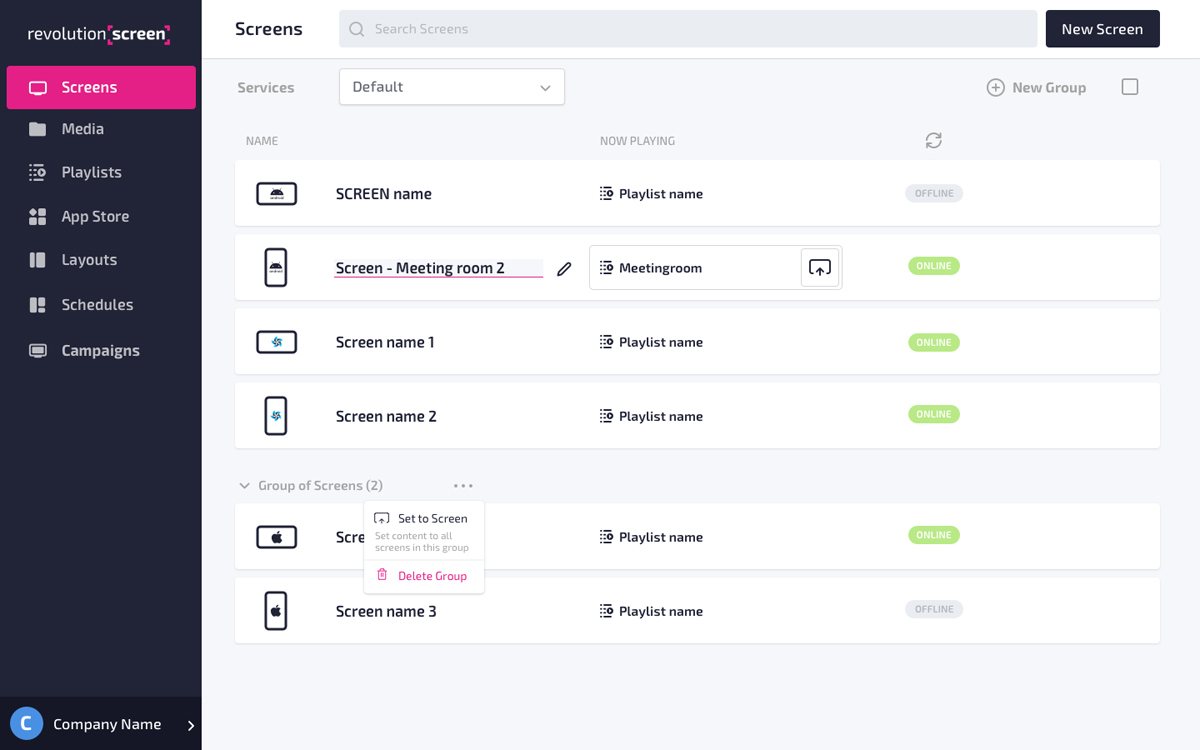Go to Campaigns in the sidebar
This screenshot has width=1200, height=750.
point(100,351)
